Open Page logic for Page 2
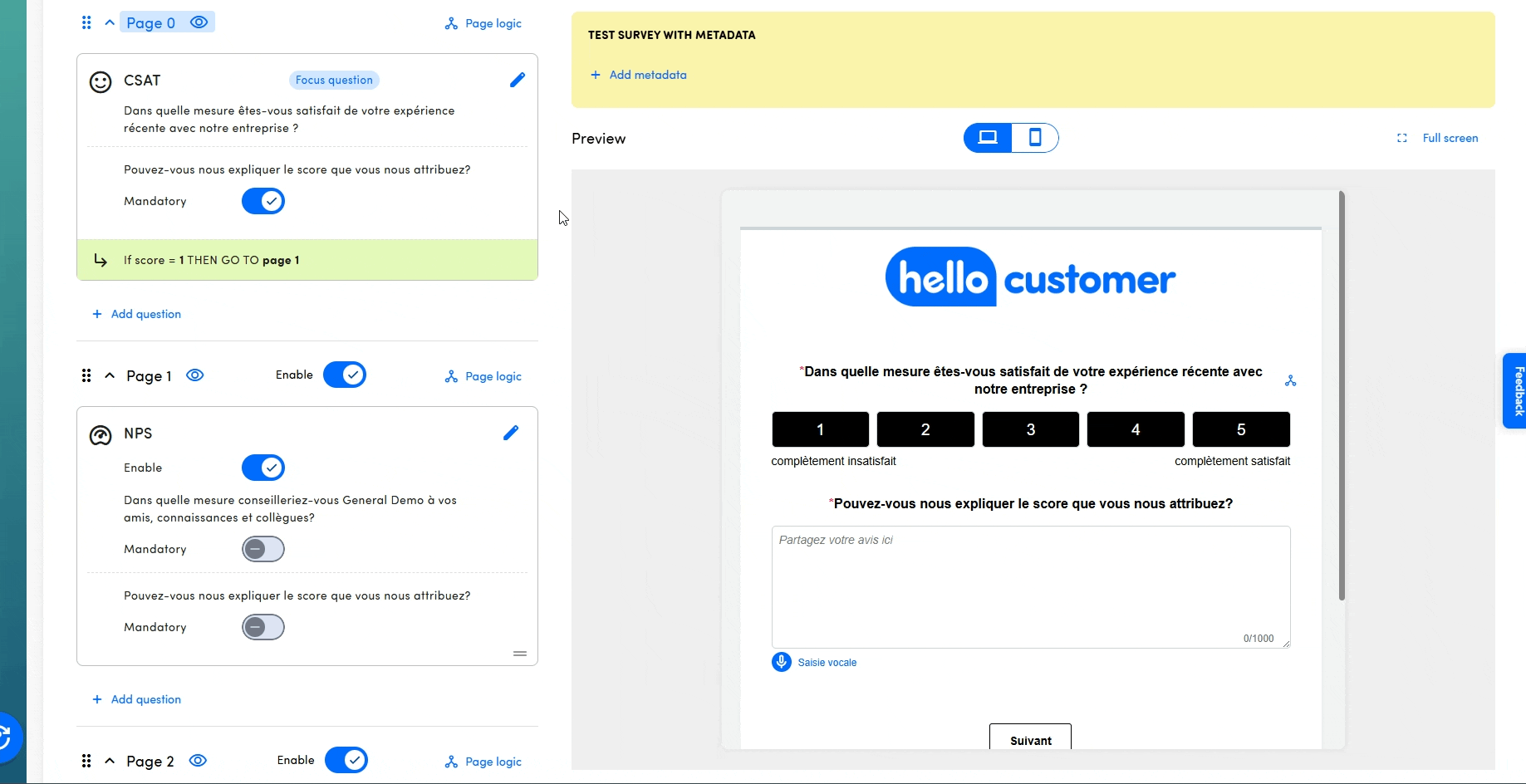The height and width of the screenshot is (784, 1526). (x=483, y=762)
